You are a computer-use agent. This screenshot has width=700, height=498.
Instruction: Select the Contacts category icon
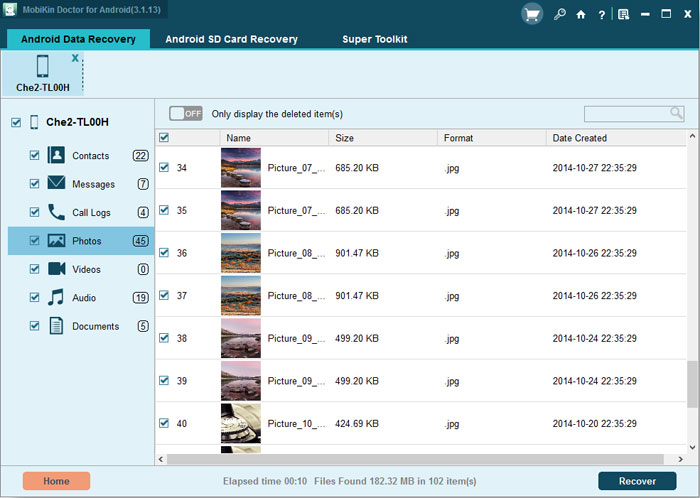click(56, 155)
